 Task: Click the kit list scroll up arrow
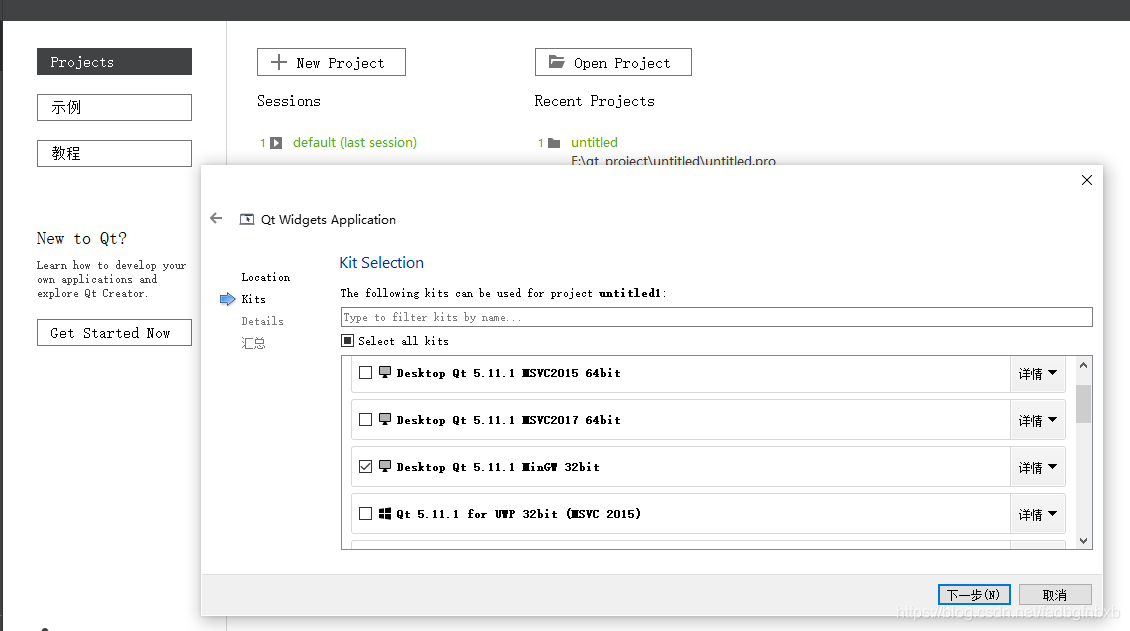pyautogui.click(x=1083, y=365)
